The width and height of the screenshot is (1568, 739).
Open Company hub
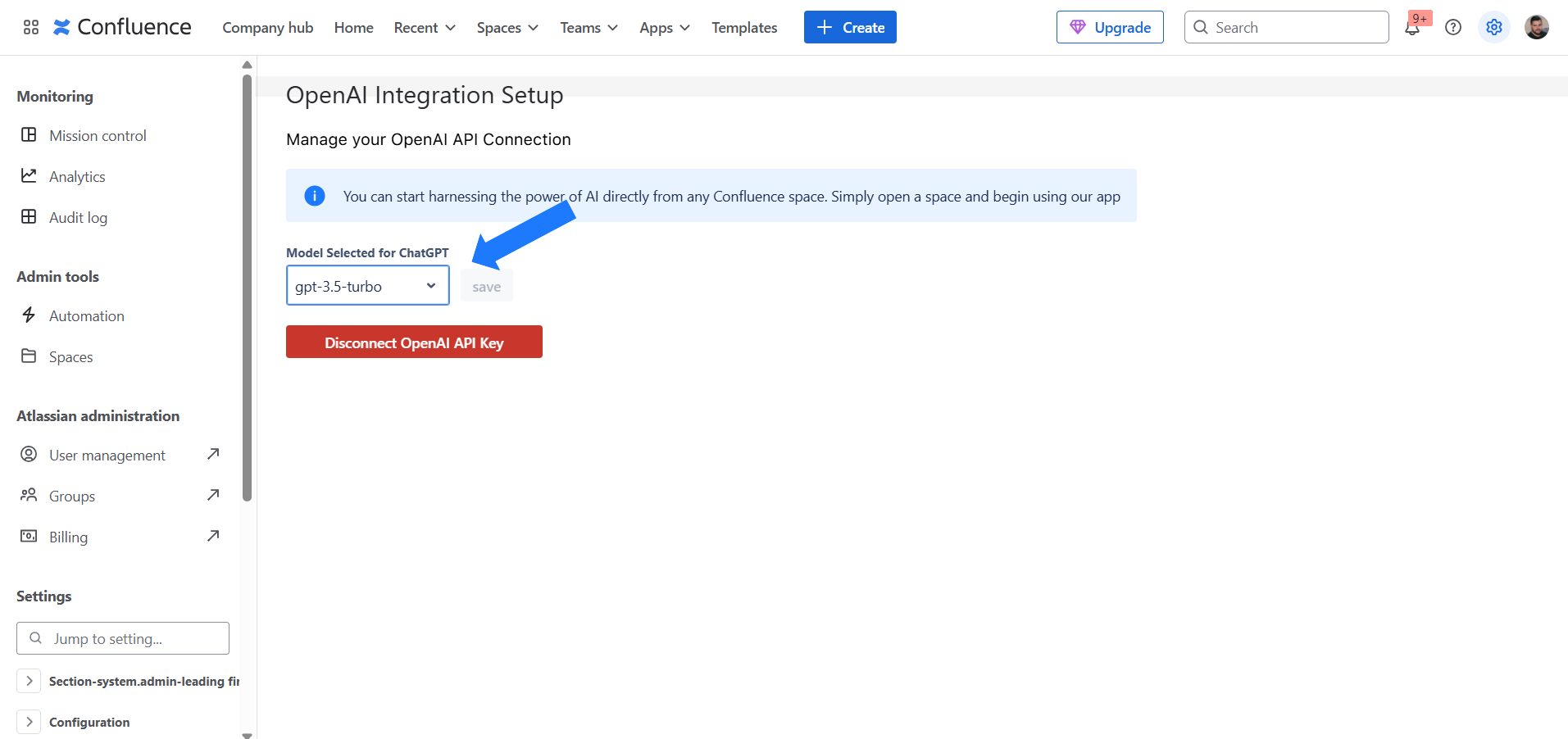point(267,28)
